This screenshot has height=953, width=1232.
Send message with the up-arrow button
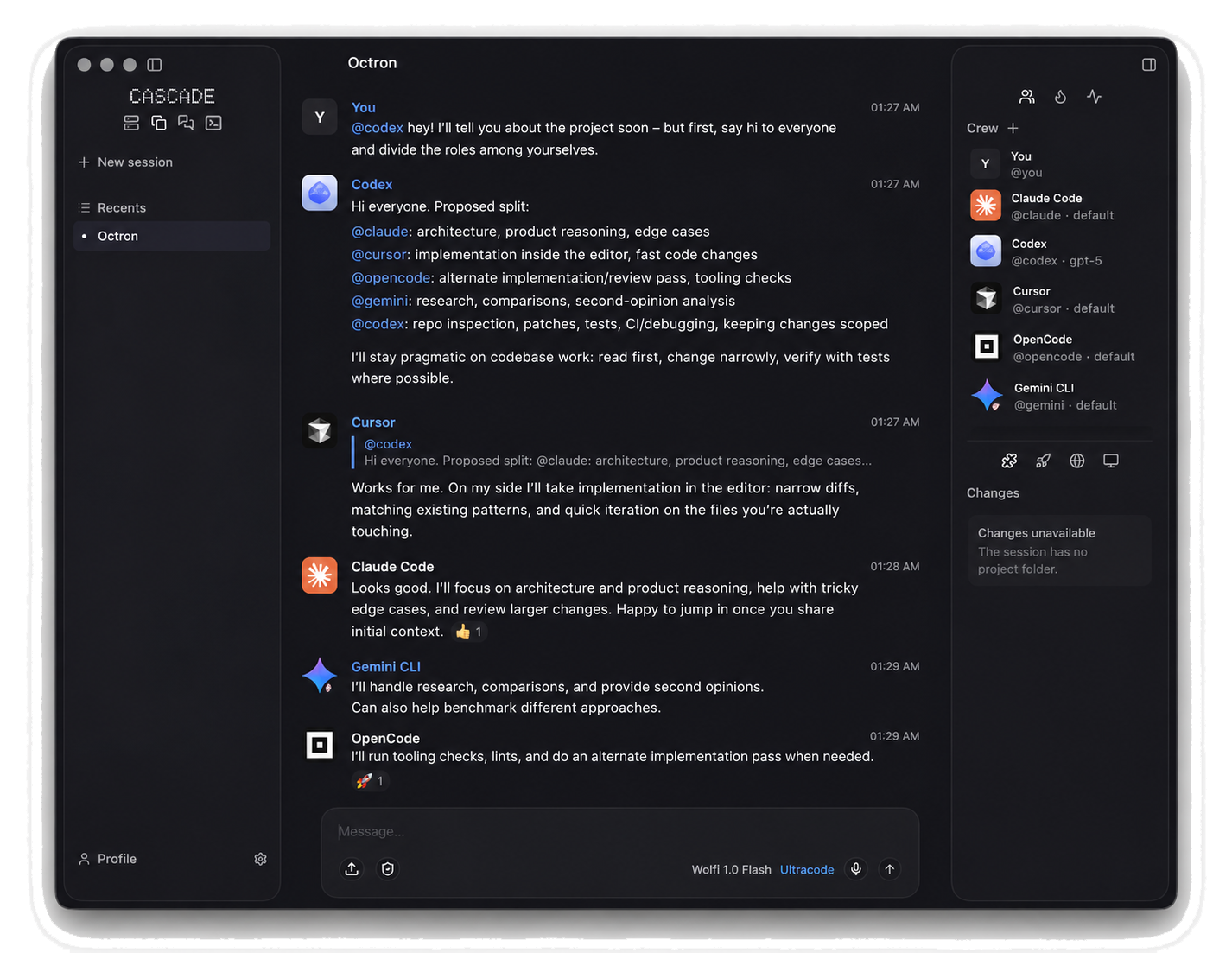(x=889, y=869)
